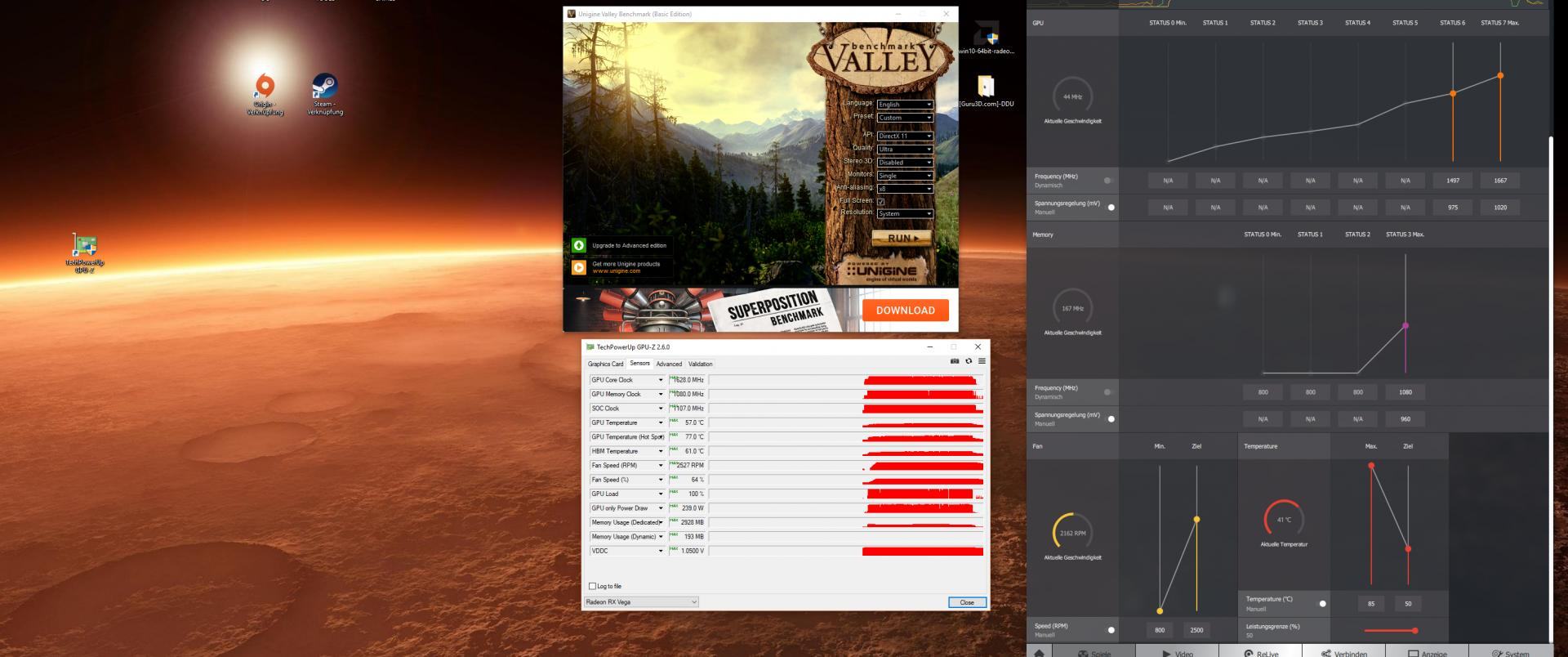
Task: Click the Close button in GPU-Z
Action: click(967, 602)
